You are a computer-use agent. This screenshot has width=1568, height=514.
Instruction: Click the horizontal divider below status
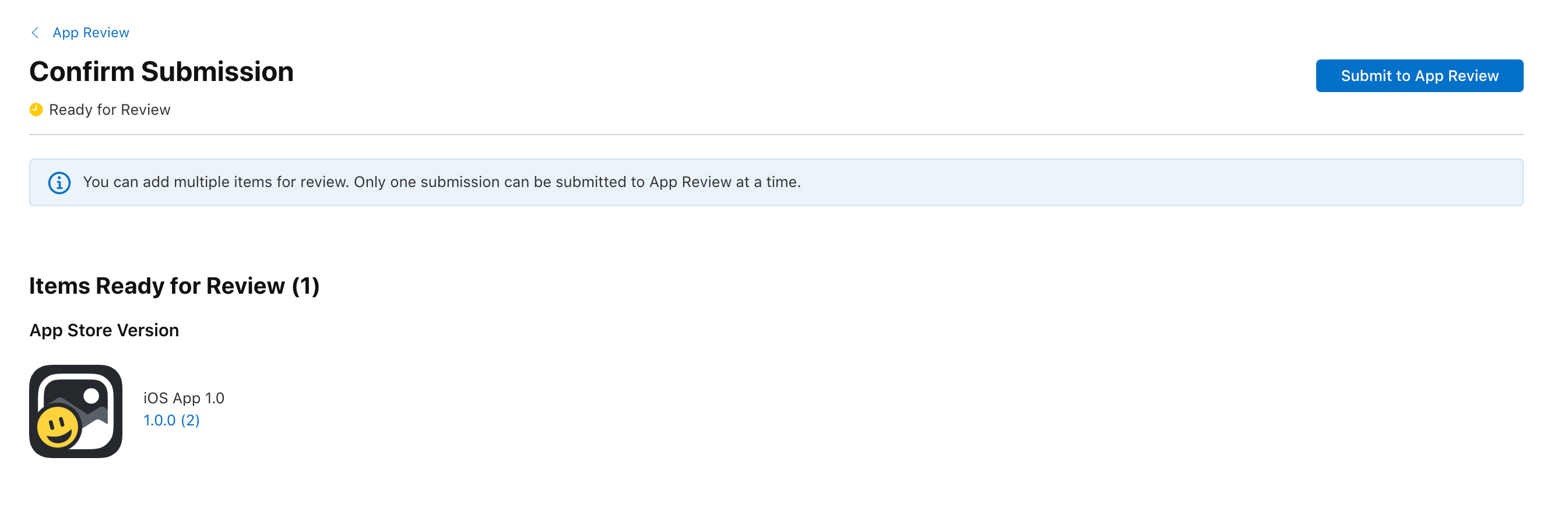coord(776,135)
